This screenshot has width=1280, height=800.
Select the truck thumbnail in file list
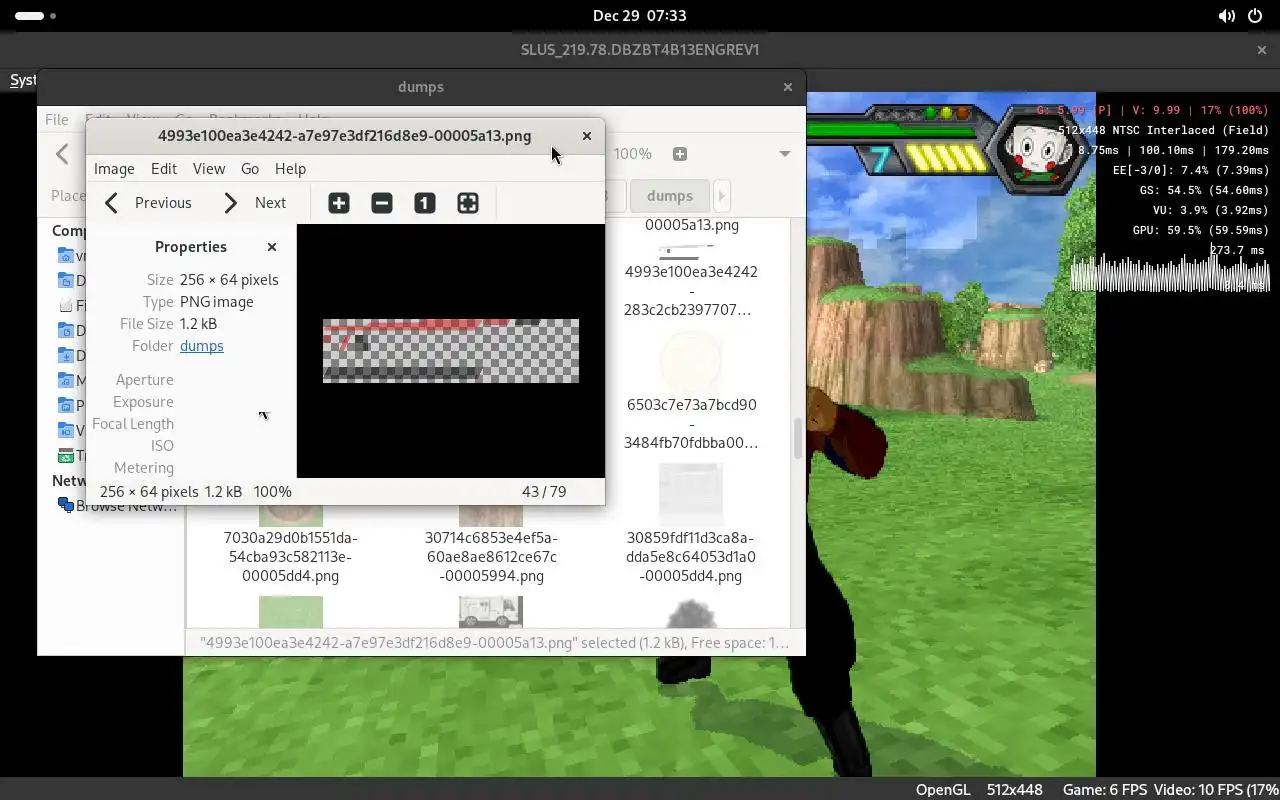coord(491,611)
